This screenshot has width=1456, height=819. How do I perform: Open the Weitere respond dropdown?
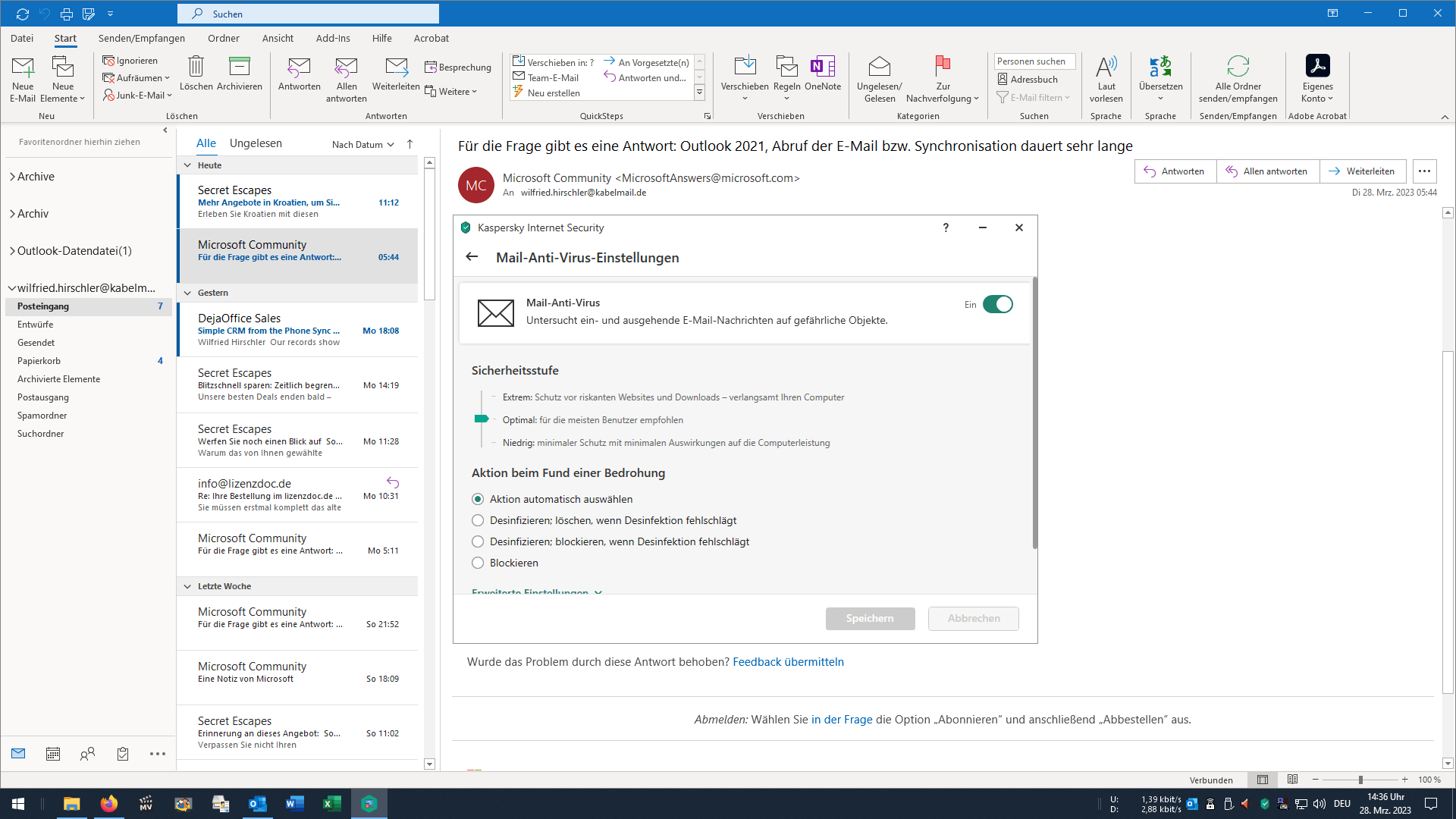coord(451,92)
